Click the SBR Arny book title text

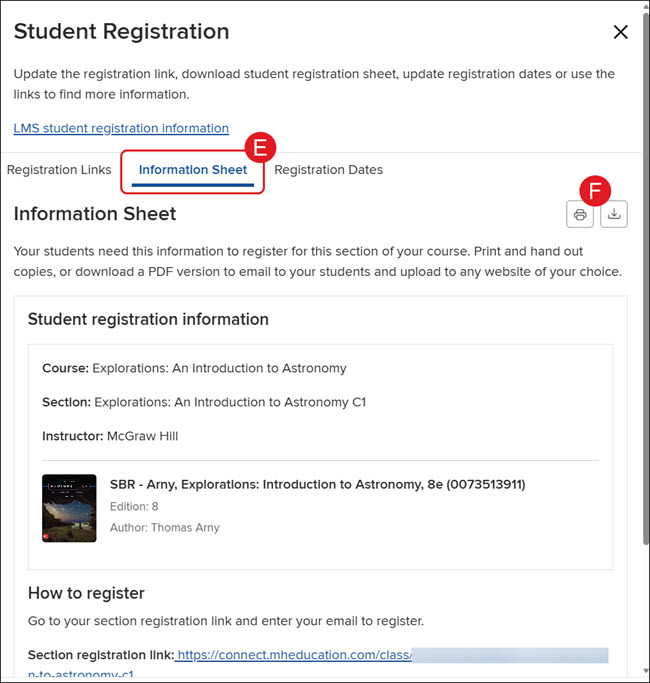pyautogui.click(x=318, y=484)
